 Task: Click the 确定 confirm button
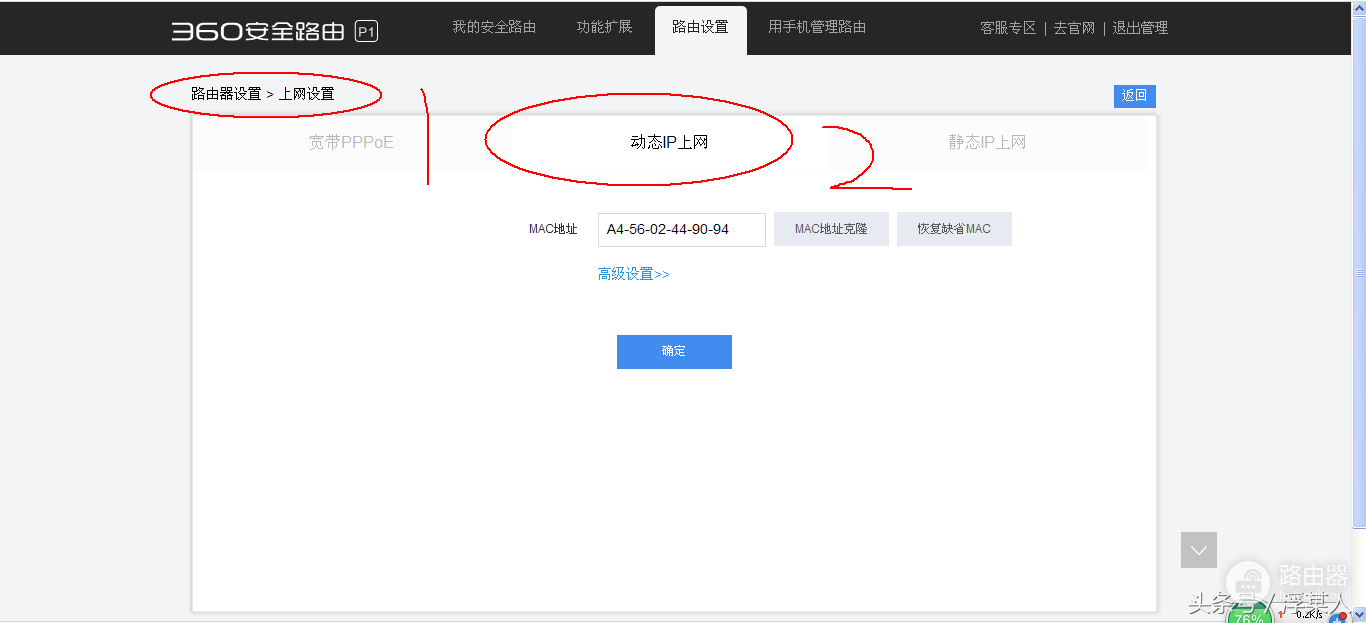674,351
